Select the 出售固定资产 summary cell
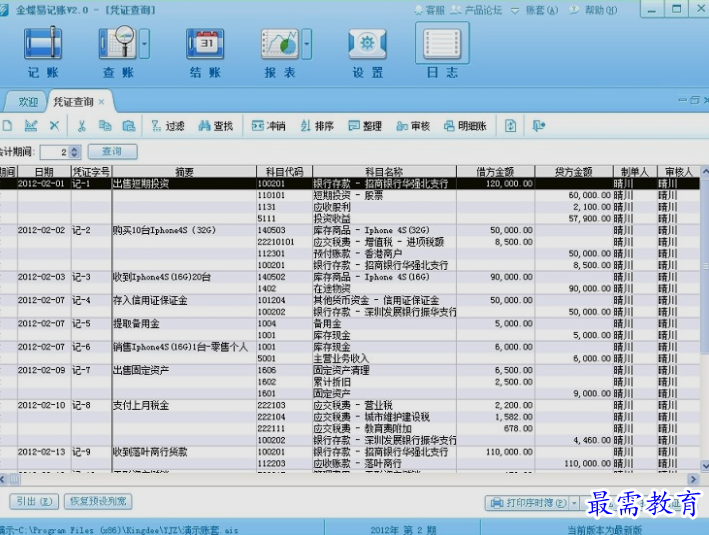 click(184, 370)
